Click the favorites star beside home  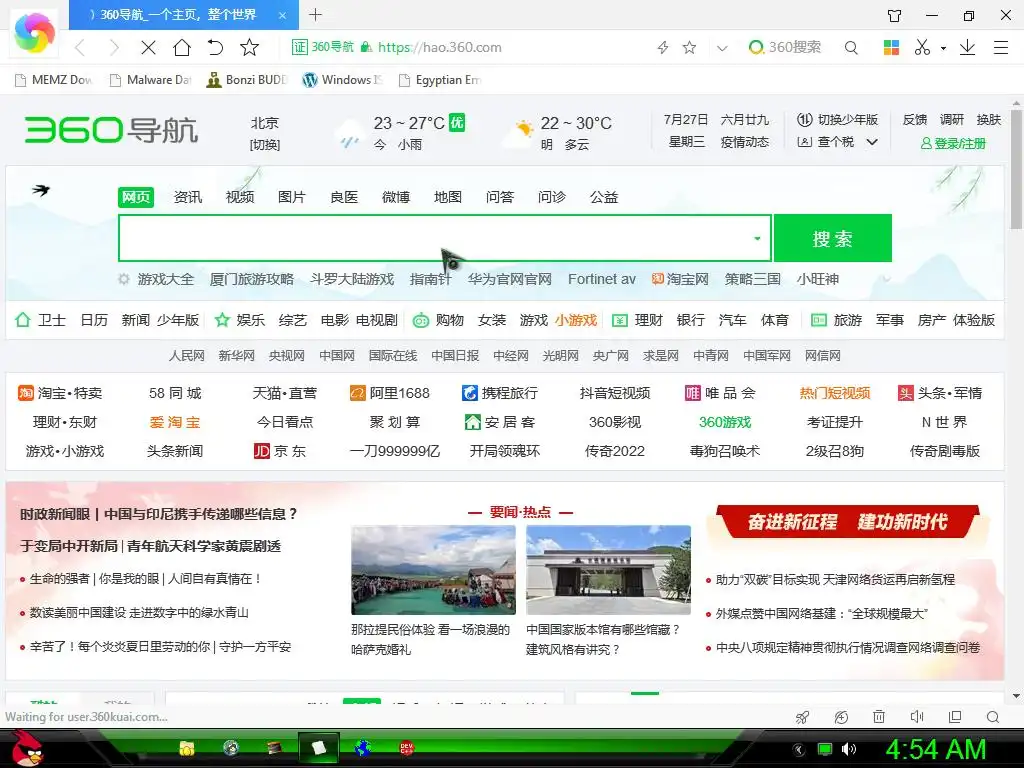coord(249,47)
